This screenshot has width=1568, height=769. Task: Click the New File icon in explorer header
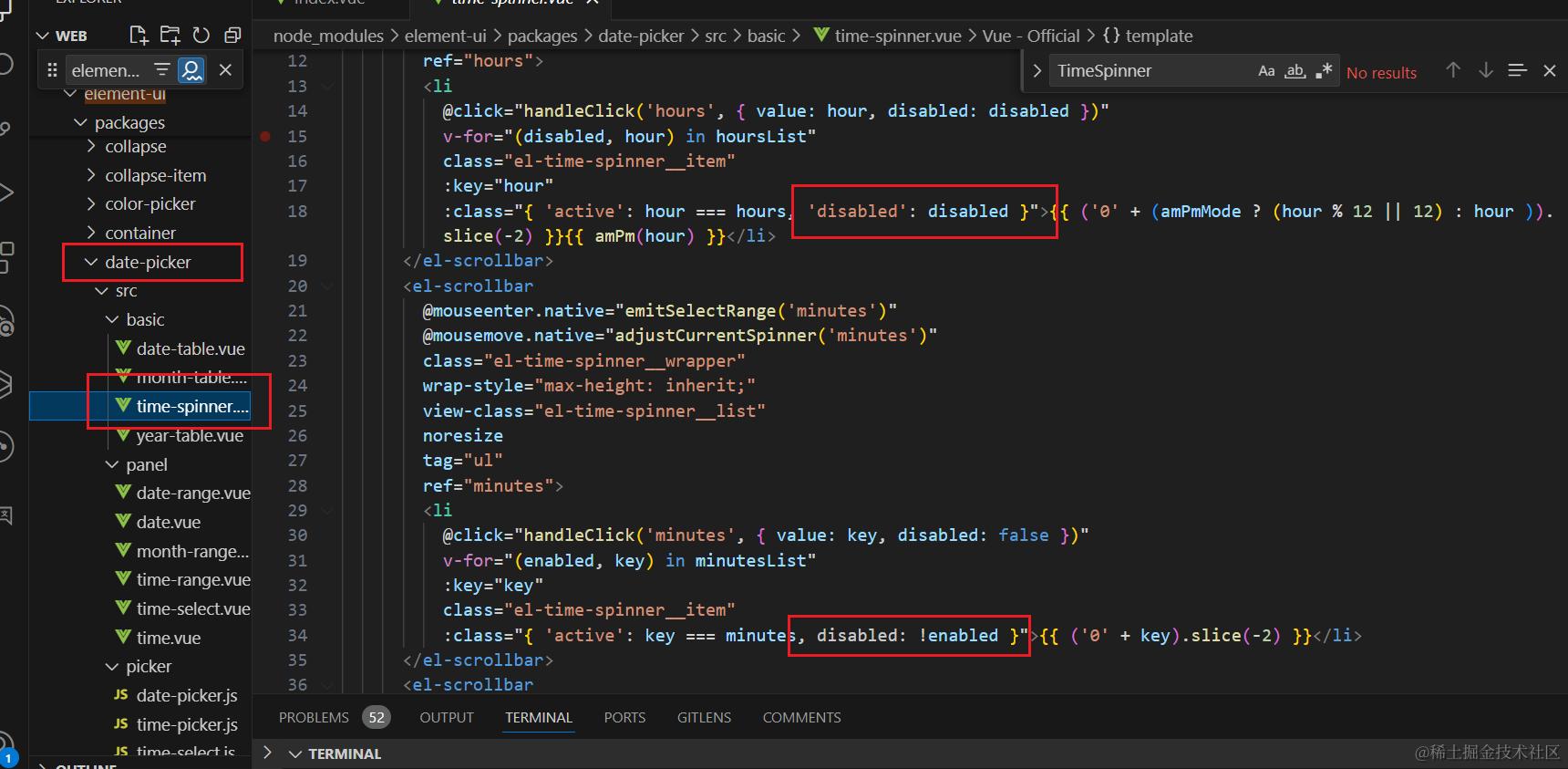click(x=139, y=35)
